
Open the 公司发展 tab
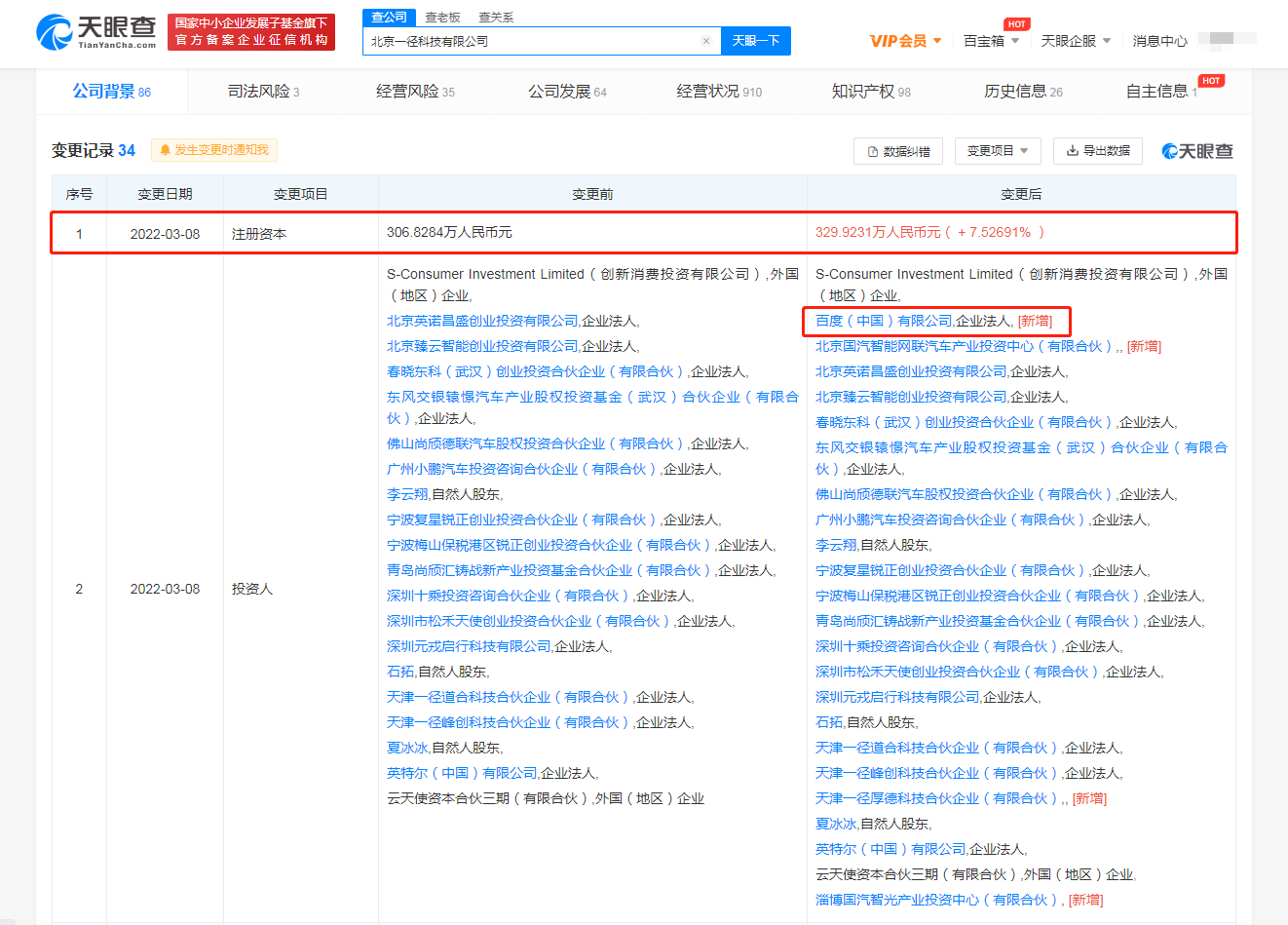pyautogui.click(x=567, y=92)
